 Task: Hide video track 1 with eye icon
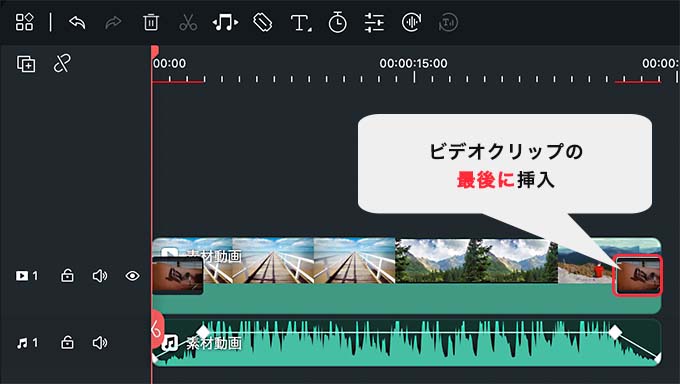132,276
